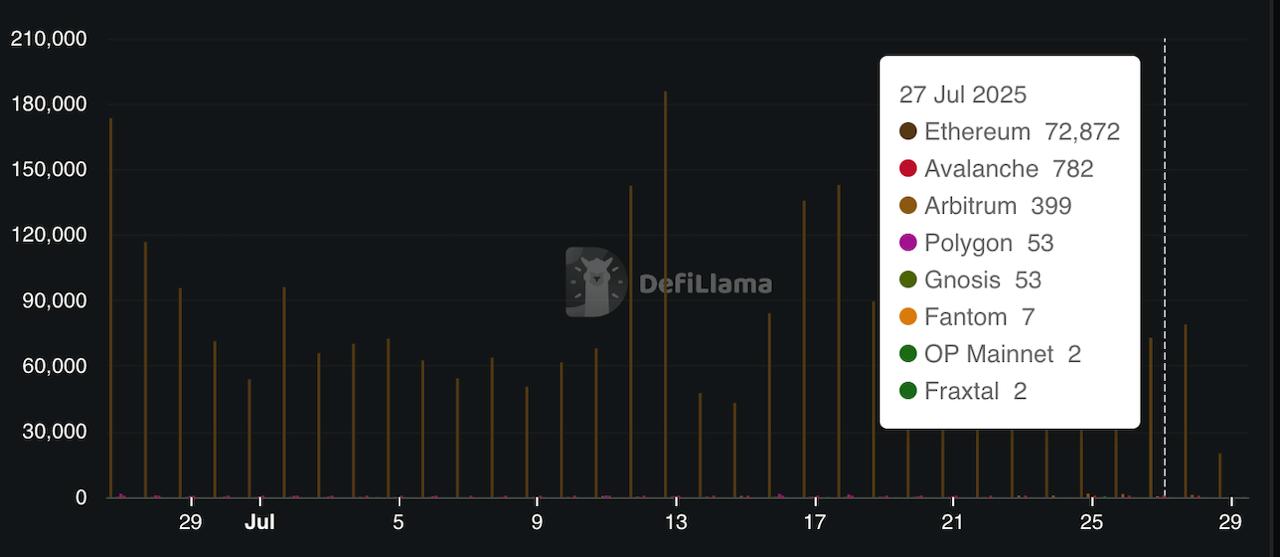Click the Ethereum 72,872 tooltip value

click(x=1082, y=132)
